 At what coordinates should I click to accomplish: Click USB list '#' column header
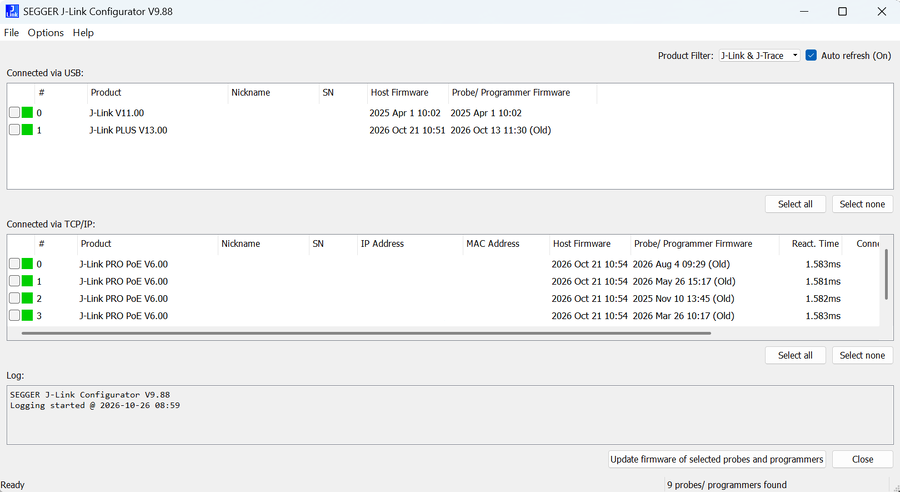pyautogui.click(x=60, y=92)
